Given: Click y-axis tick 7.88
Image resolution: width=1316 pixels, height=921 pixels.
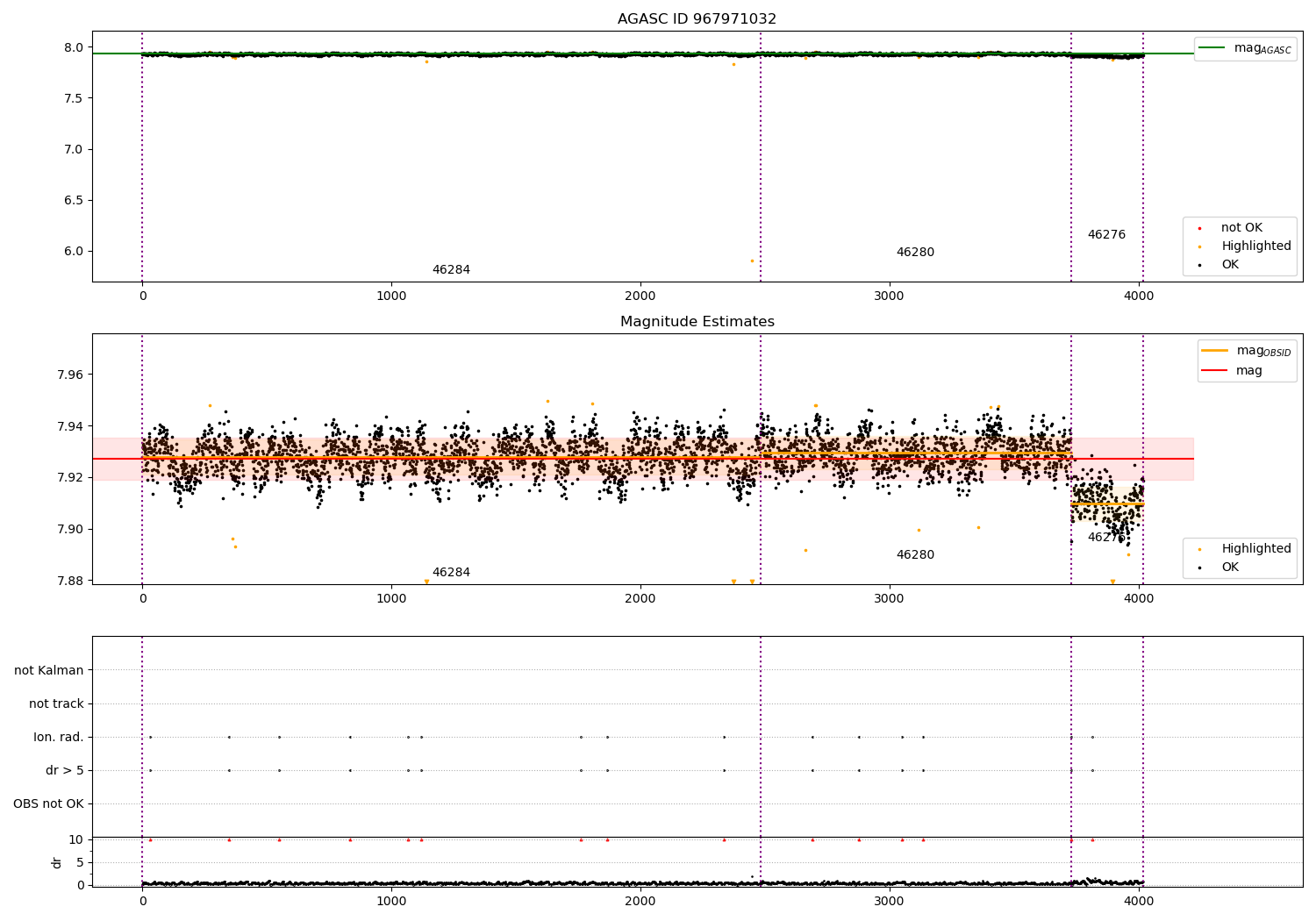Looking at the screenshot, I should pyautogui.click(x=70, y=581).
